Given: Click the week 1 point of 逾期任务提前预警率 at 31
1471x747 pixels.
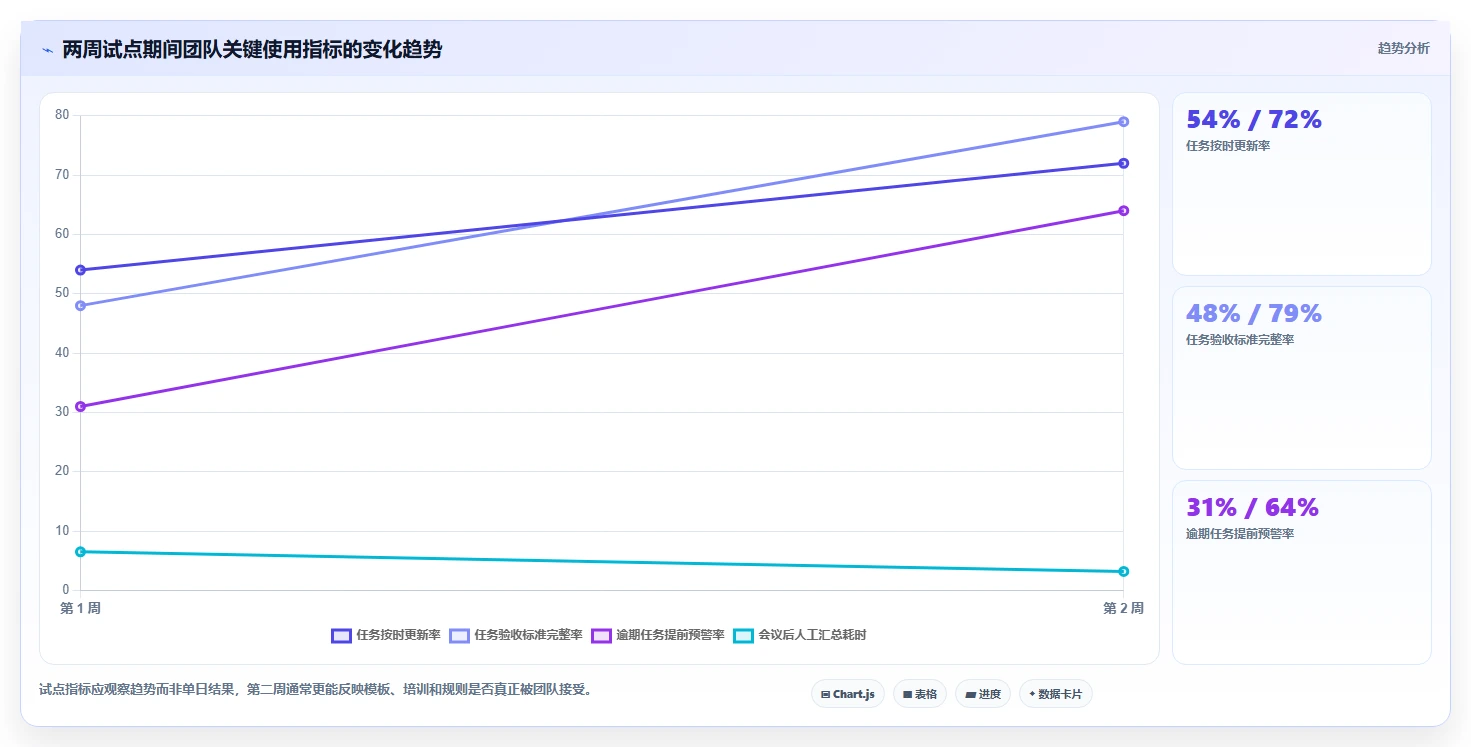Looking at the screenshot, I should tap(80, 406).
